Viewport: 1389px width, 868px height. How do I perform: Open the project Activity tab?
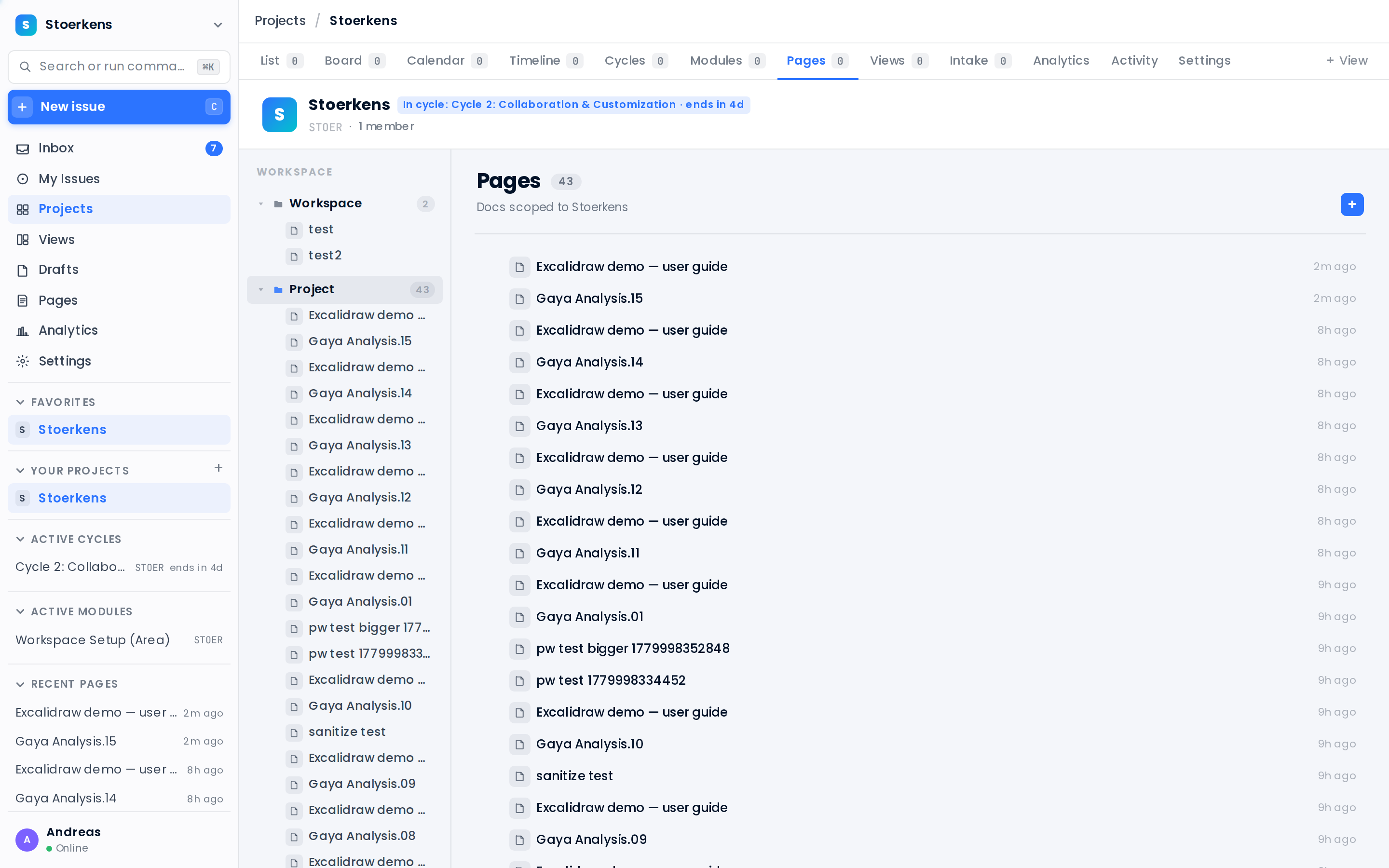pos(1134,61)
